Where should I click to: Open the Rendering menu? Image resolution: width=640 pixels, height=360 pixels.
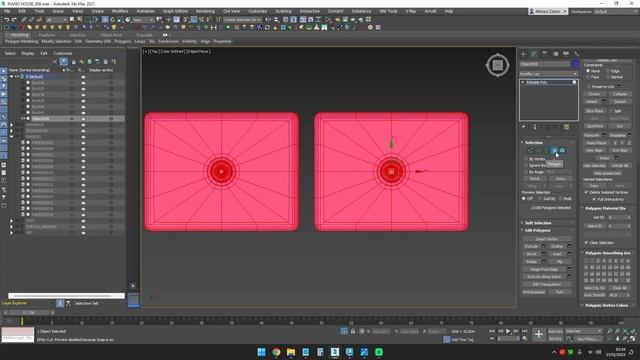(205, 11)
